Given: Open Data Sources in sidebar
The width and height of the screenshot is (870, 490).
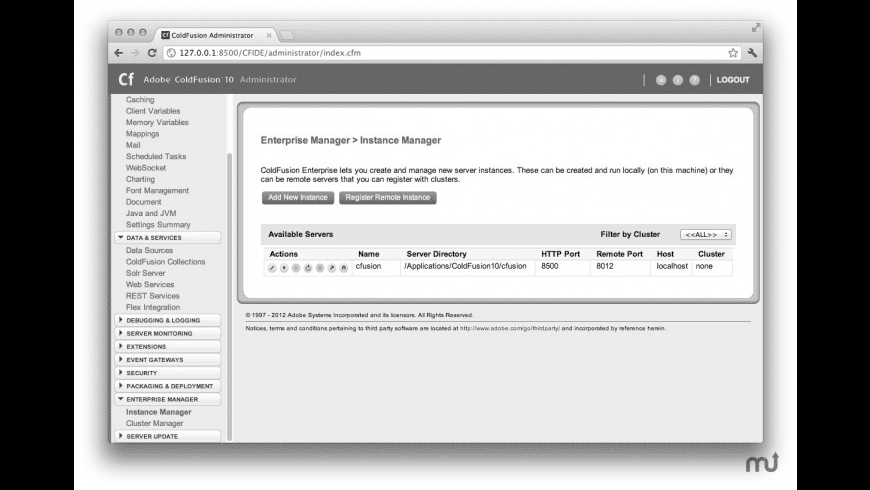Looking at the screenshot, I should (149, 250).
